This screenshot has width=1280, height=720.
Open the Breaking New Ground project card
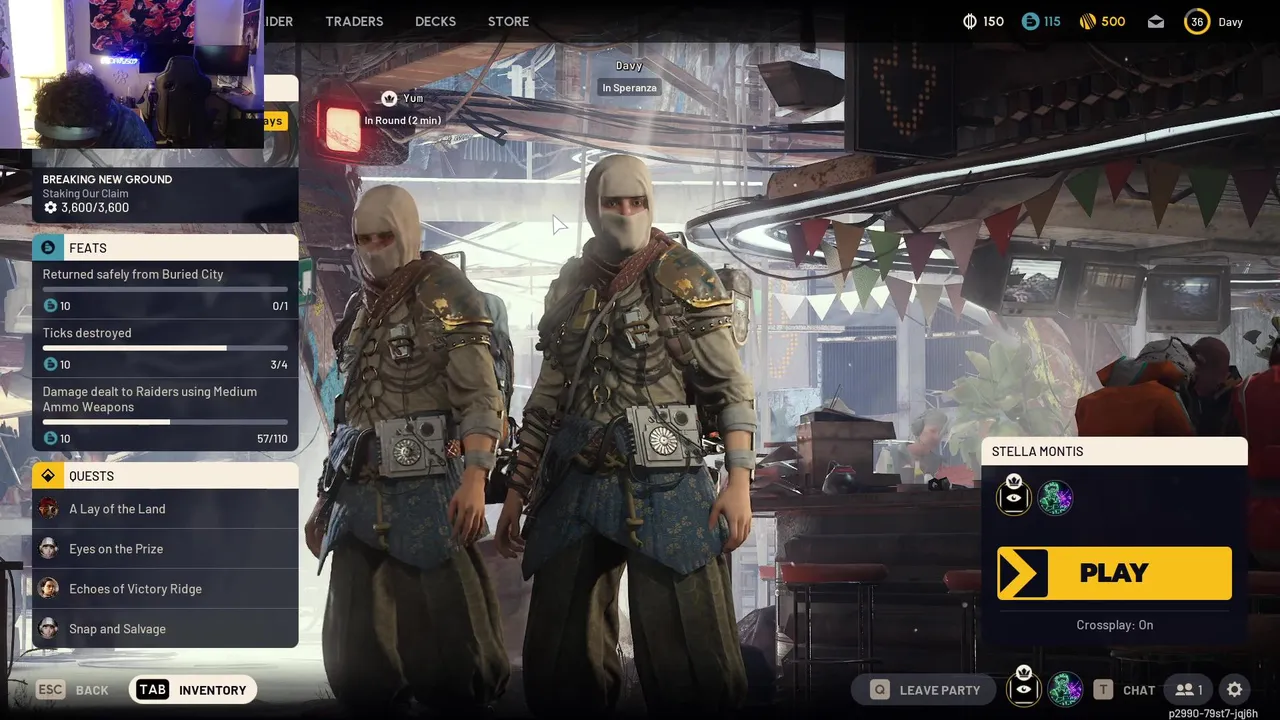165,192
